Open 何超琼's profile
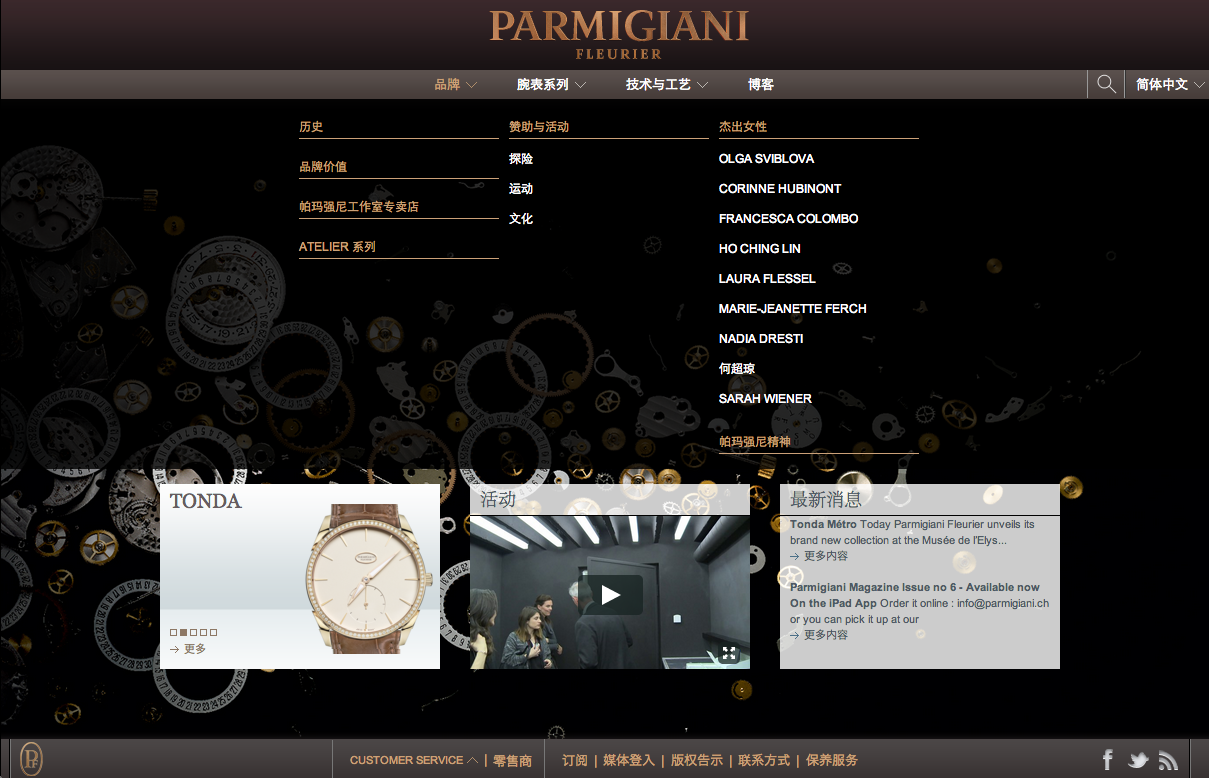The image size is (1209, 778). coord(737,369)
